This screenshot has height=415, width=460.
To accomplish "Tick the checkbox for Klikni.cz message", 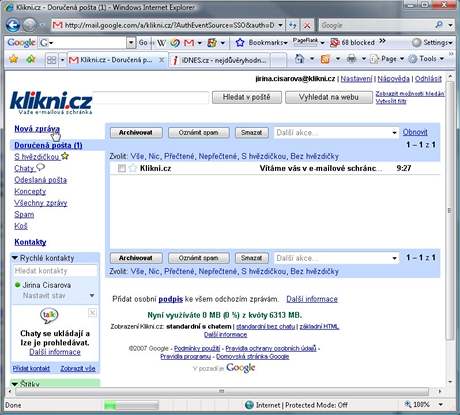I will [x=122, y=168].
